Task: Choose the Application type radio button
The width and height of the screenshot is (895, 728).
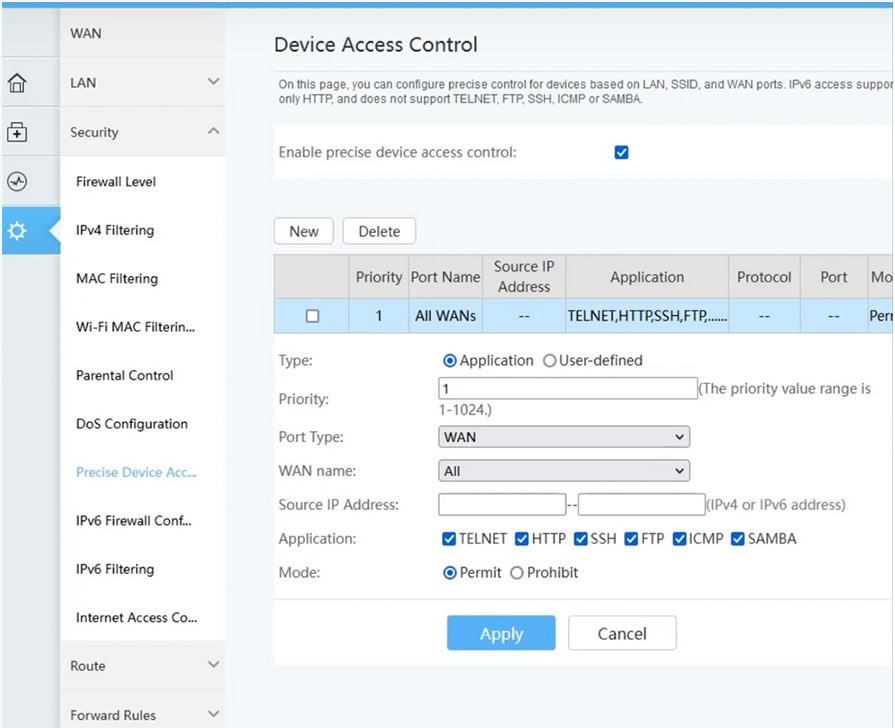Action: pos(450,361)
